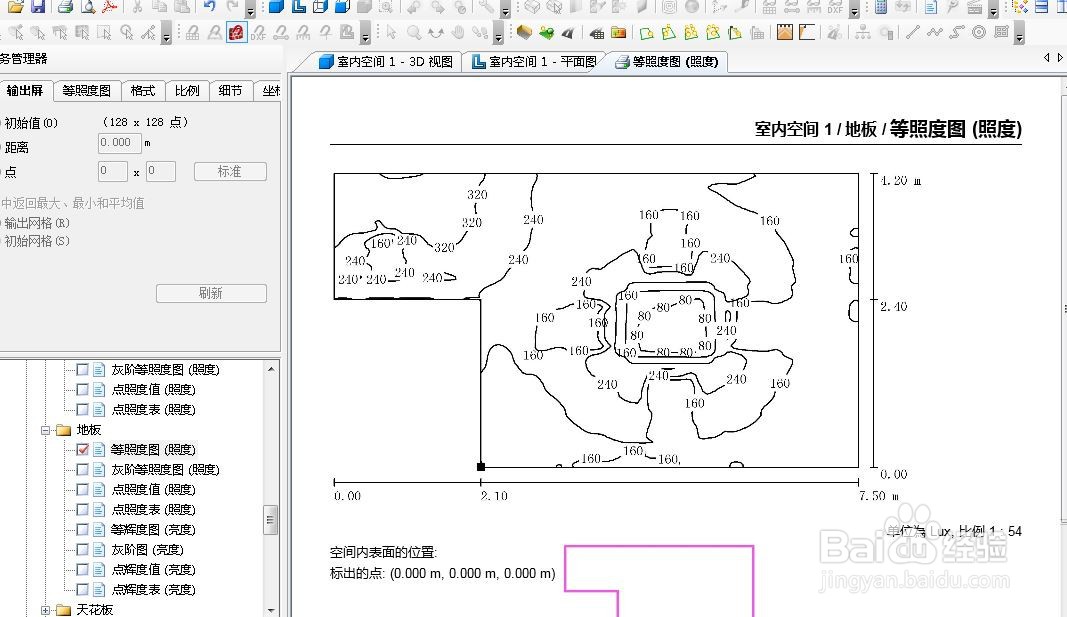This screenshot has height=617, width=1067.
Task: Click the tree panel scroll-up arrow
Action: 271,369
